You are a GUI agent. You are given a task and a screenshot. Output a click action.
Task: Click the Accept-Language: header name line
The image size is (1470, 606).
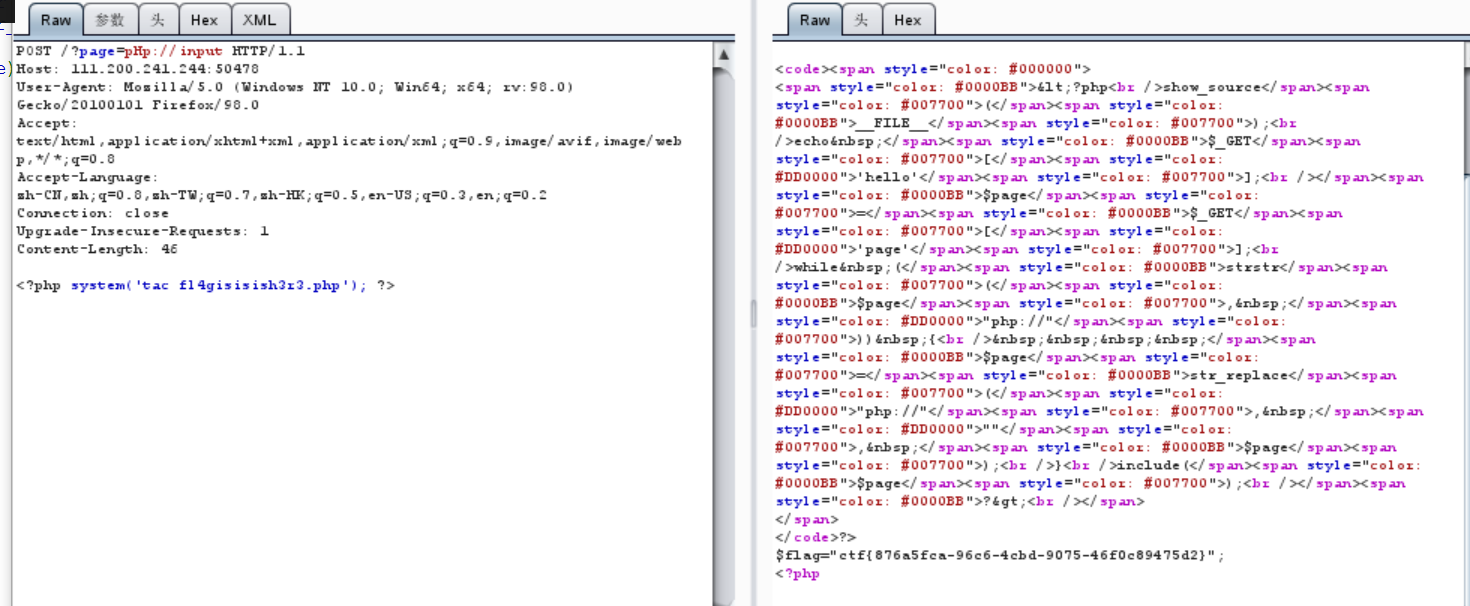(x=87, y=177)
